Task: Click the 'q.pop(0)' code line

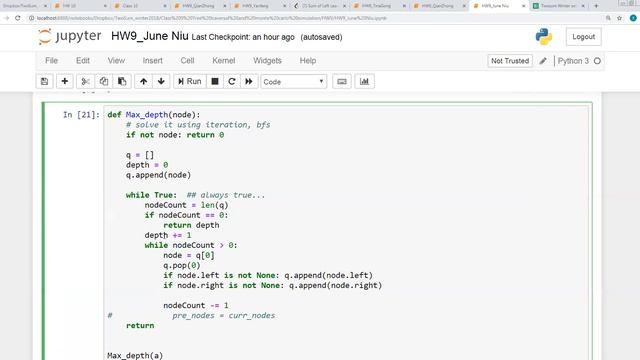Action: pos(182,265)
